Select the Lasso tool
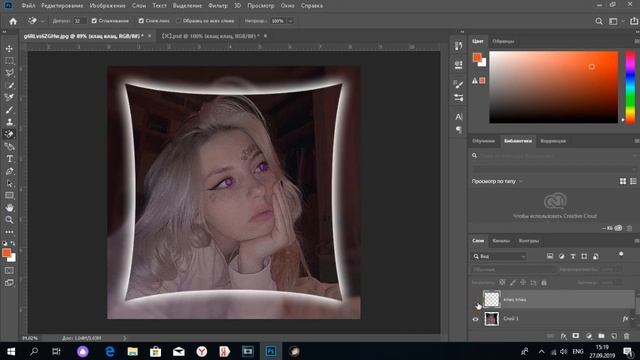 (9, 73)
